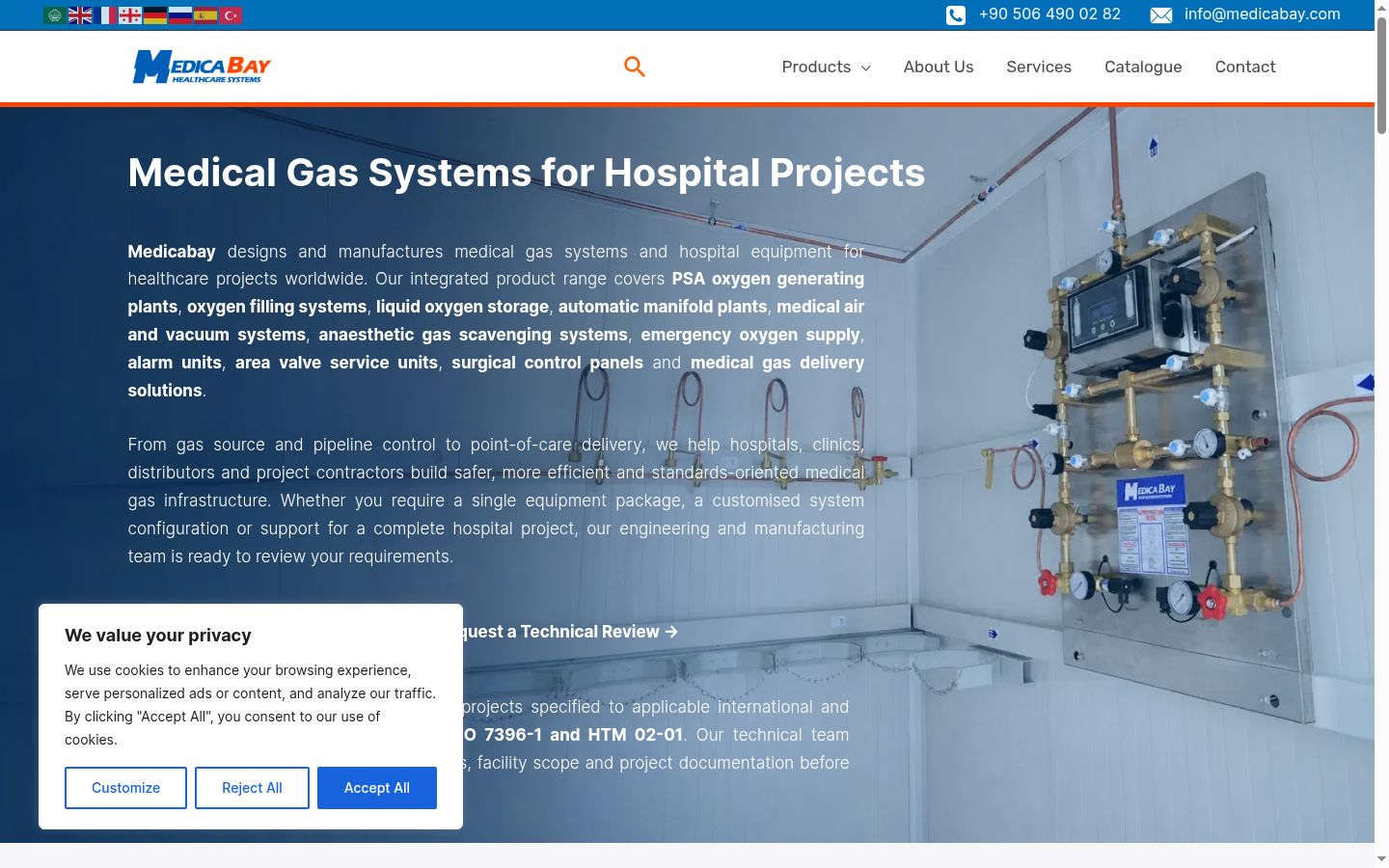Click the text 'We value your privacy'

tap(158, 636)
